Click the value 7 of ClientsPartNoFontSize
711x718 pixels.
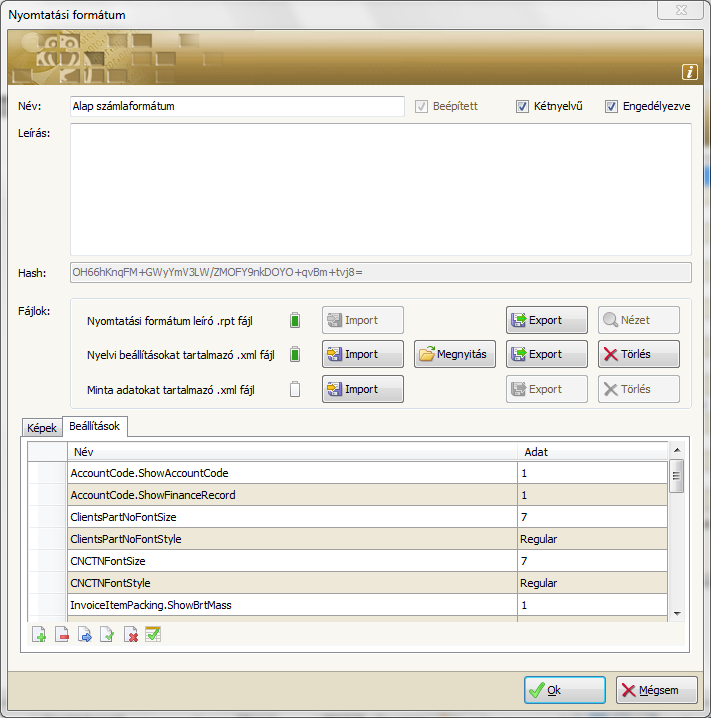pos(592,517)
